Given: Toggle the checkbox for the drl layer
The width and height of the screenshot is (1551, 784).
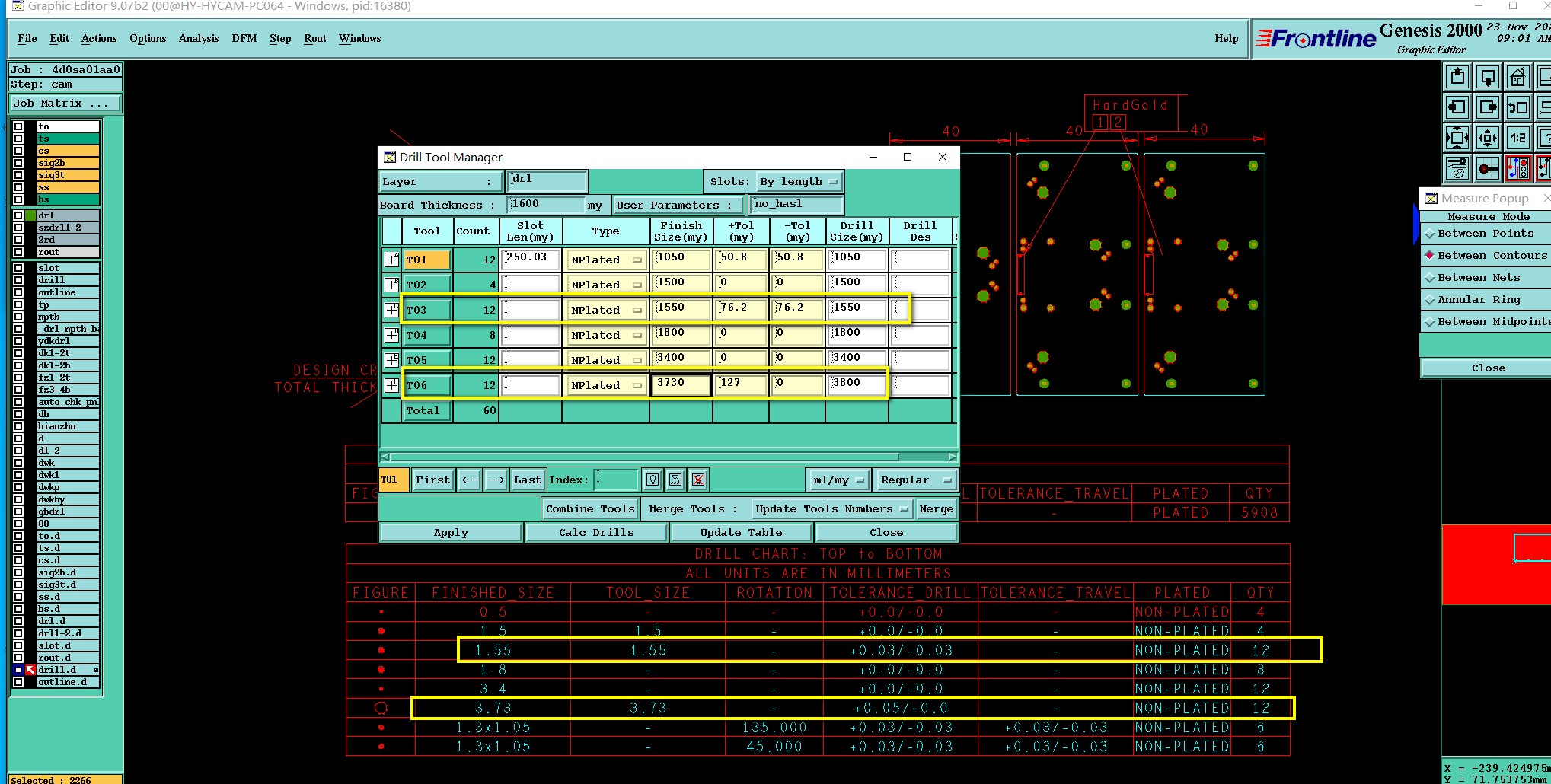Looking at the screenshot, I should [x=18, y=215].
